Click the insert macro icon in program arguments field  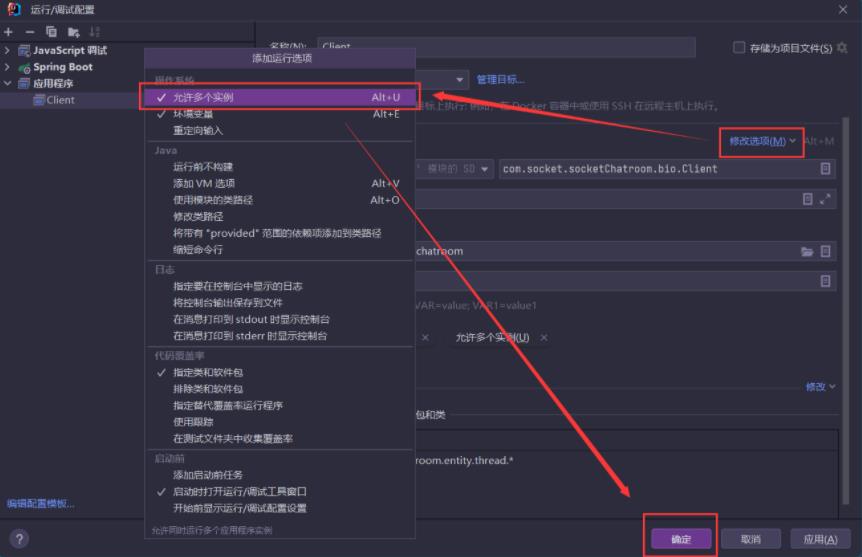[x=807, y=199]
